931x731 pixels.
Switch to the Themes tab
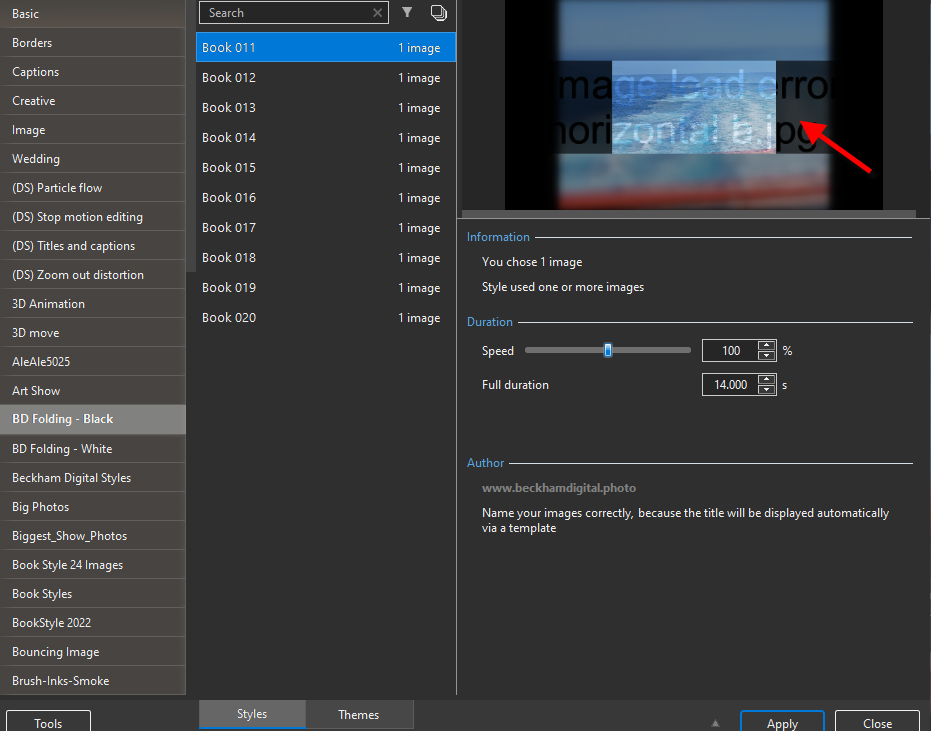(x=358, y=714)
